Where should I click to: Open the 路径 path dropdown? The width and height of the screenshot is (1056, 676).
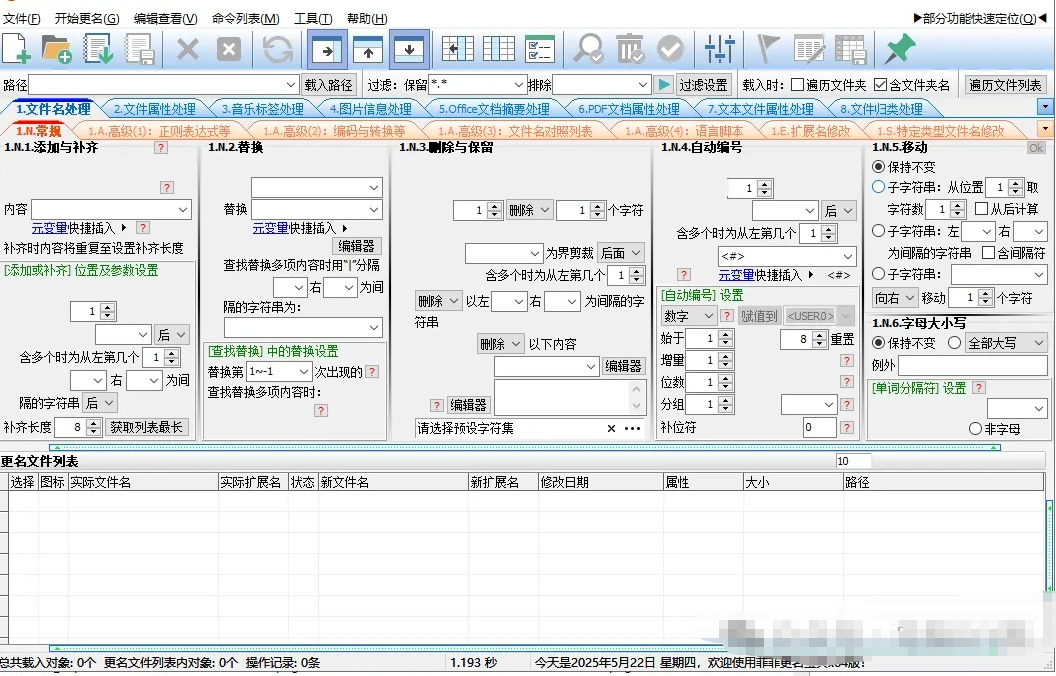coord(291,85)
